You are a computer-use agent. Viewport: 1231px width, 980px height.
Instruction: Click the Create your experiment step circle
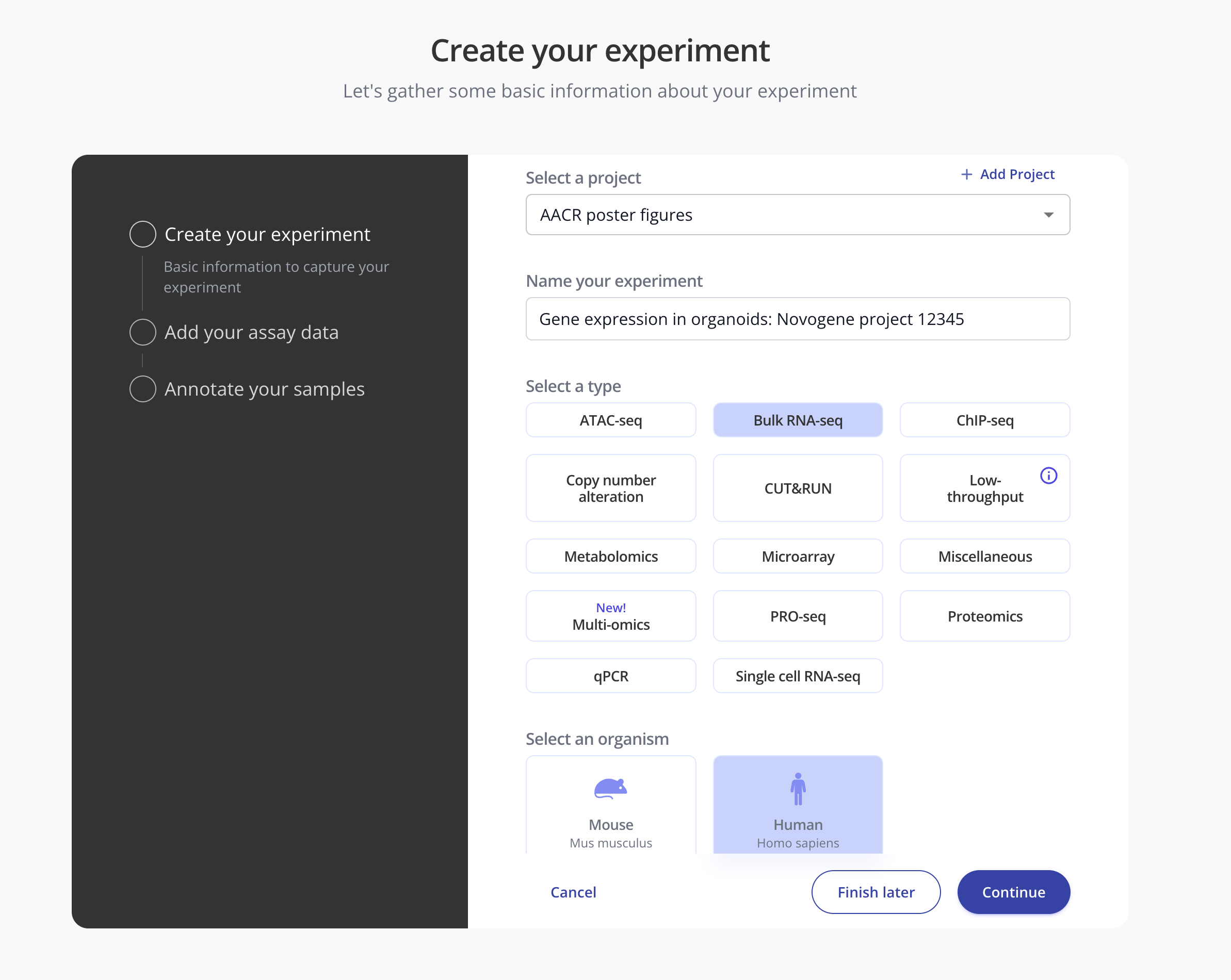pyautogui.click(x=143, y=234)
